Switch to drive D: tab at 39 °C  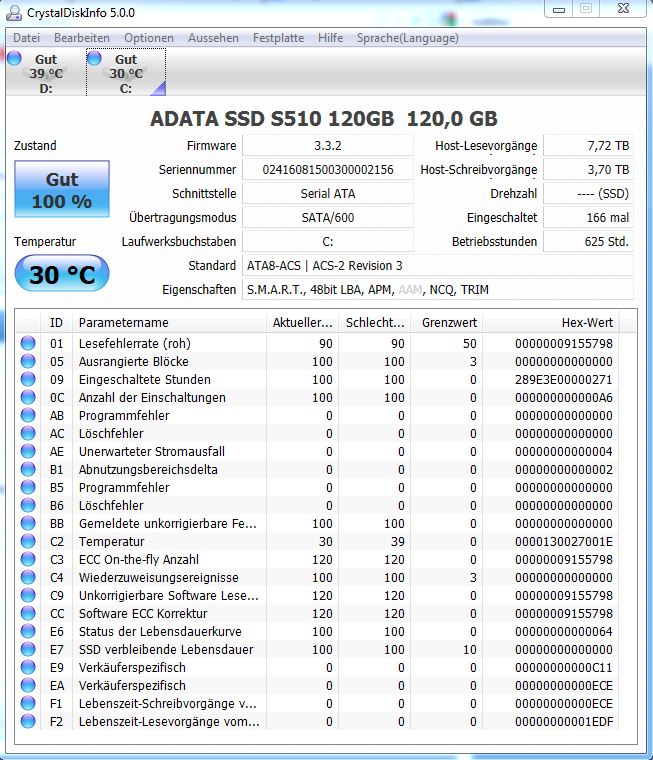(x=46, y=73)
